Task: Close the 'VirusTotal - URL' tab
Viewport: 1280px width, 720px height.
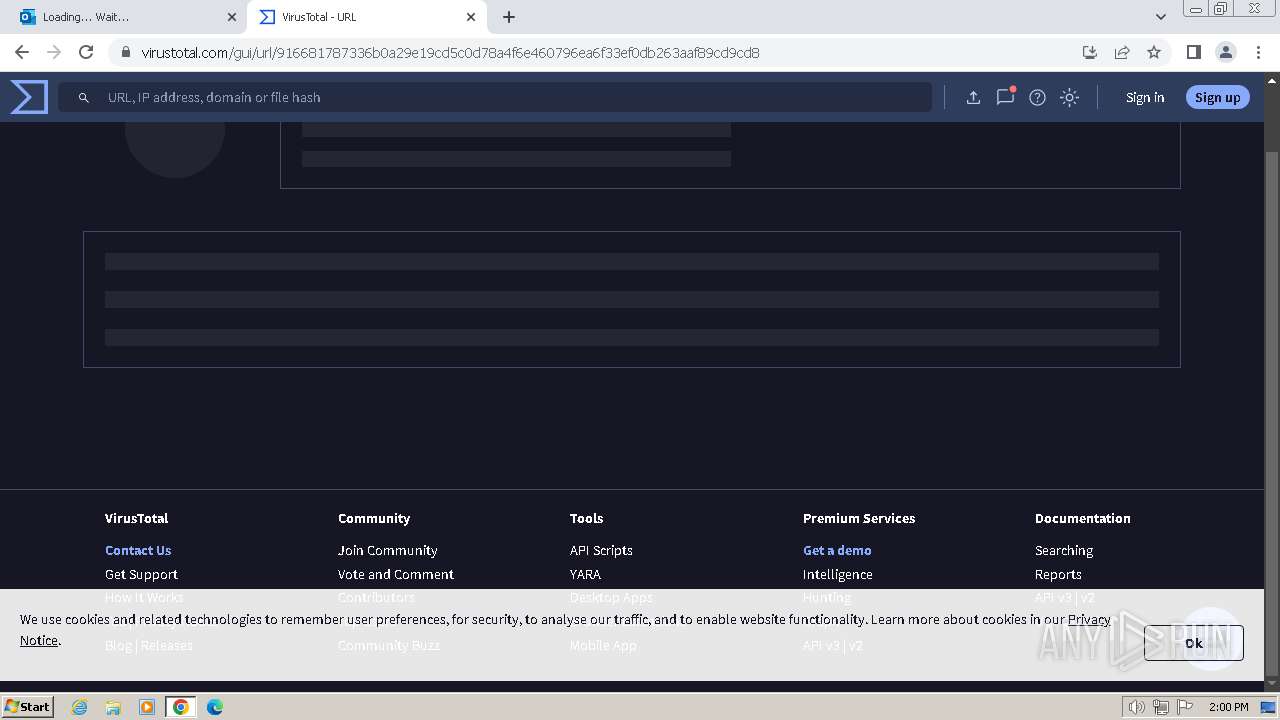Action: point(471,17)
